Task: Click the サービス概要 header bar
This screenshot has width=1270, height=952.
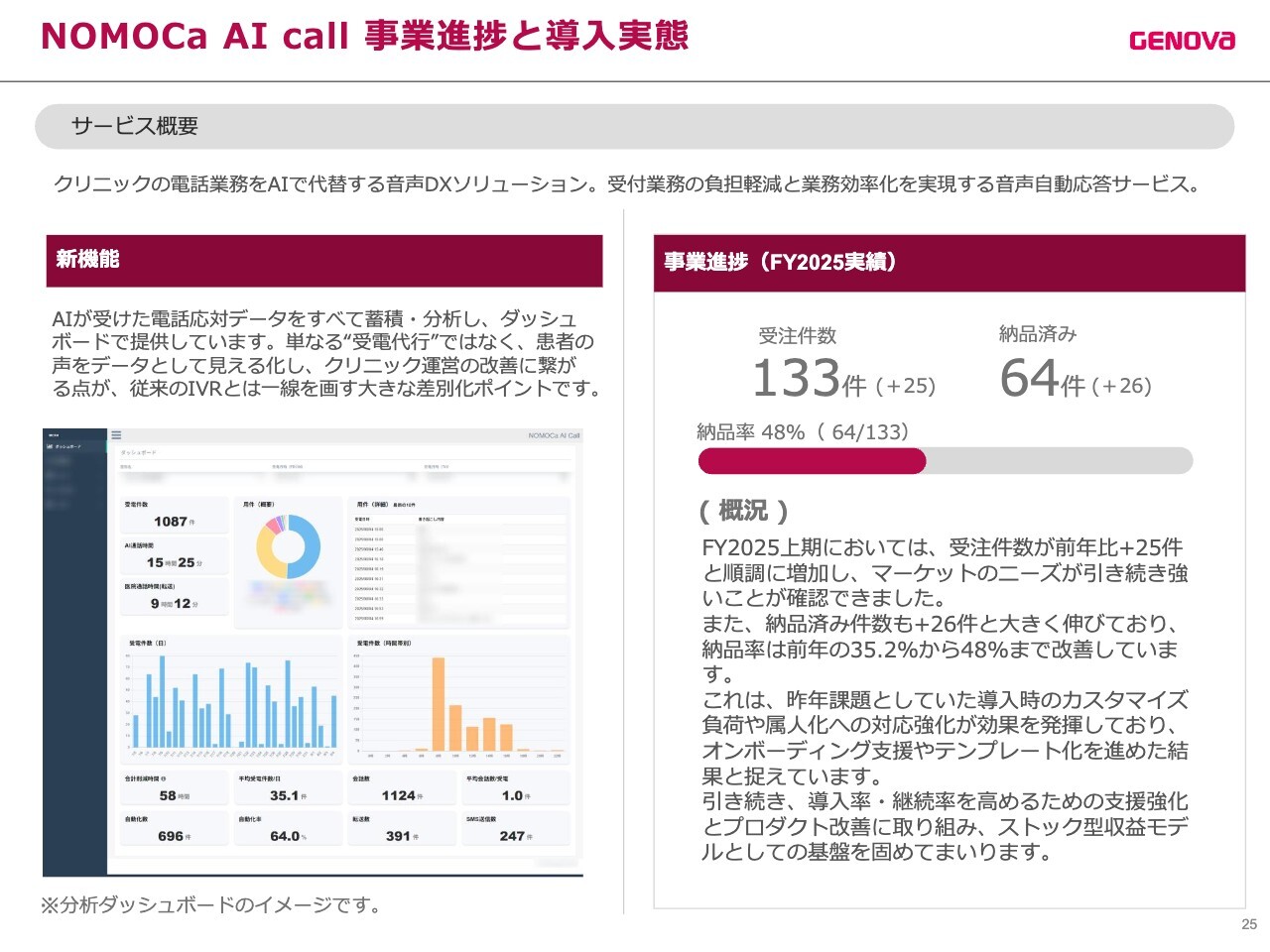Action: point(634,127)
